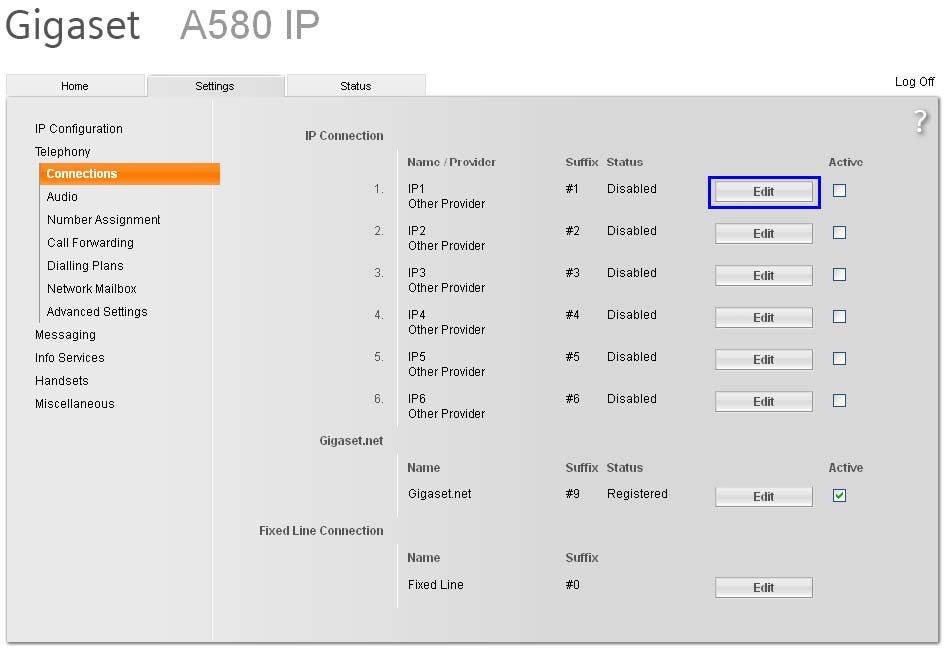Click the 'Name / Provider' column header
Screen dimensions: 948x649
tap(451, 162)
